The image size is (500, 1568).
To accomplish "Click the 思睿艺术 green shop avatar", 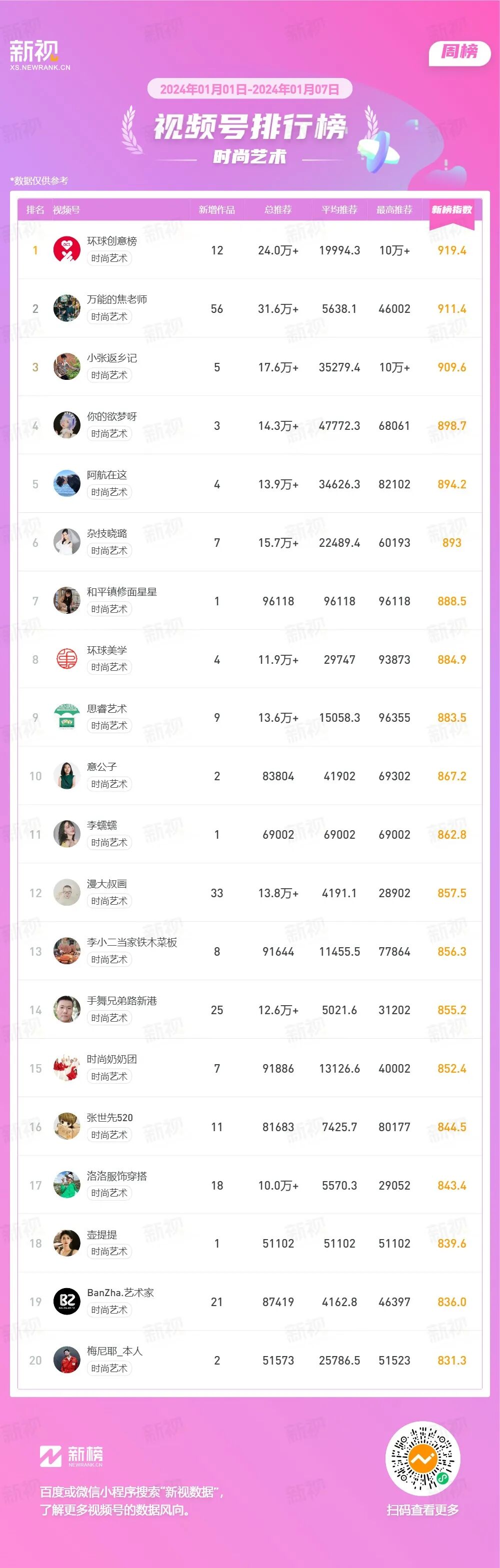I will click(x=67, y=718).
